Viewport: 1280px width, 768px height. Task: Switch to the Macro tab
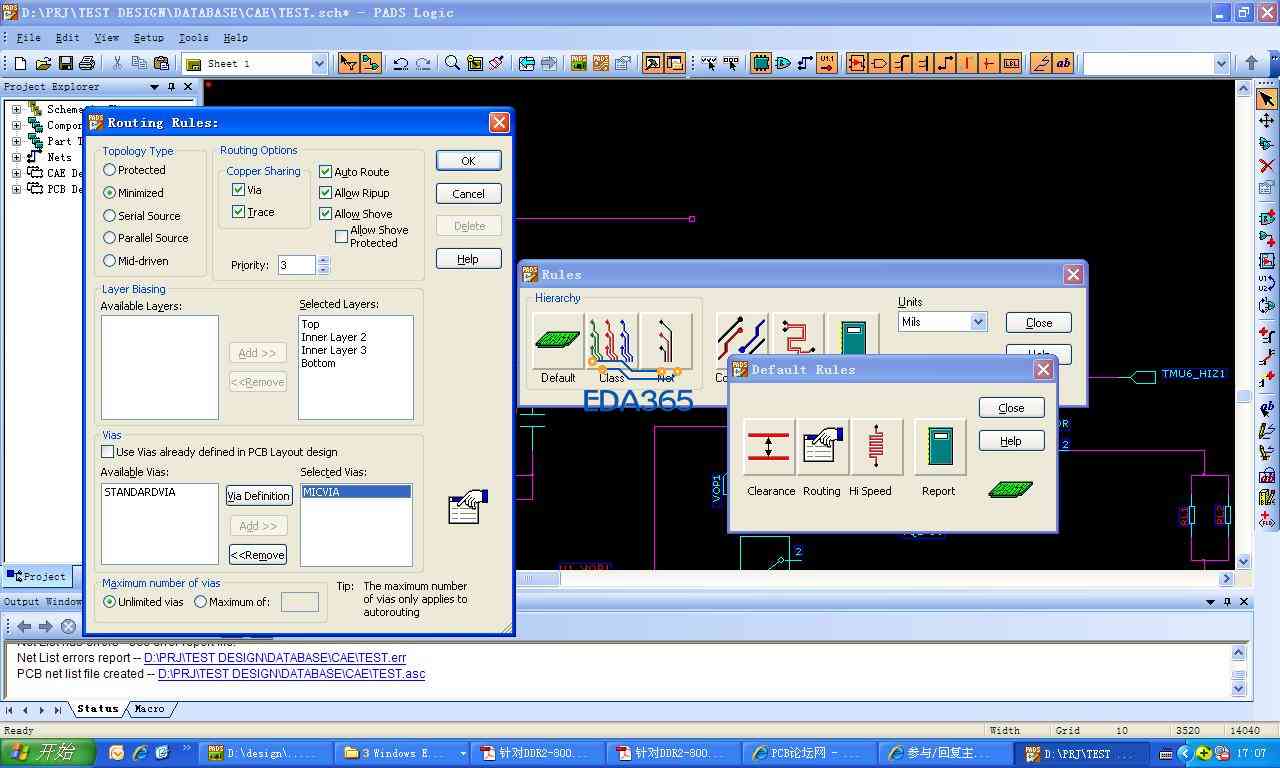[x=149, y=709]
